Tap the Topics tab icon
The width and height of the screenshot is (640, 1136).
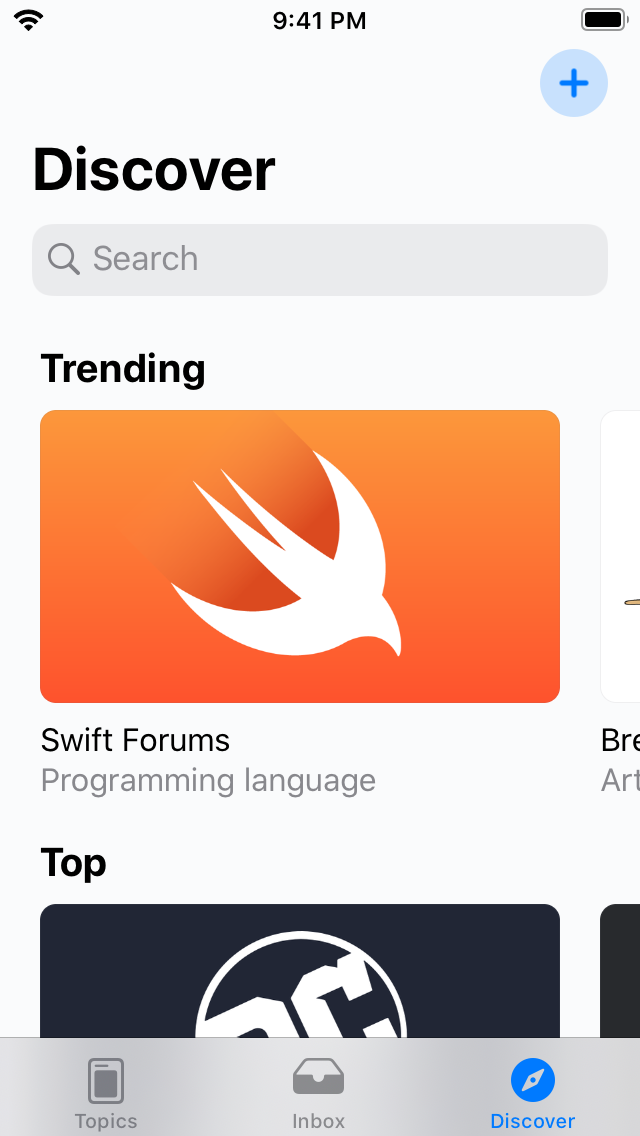pos(106,1081)
